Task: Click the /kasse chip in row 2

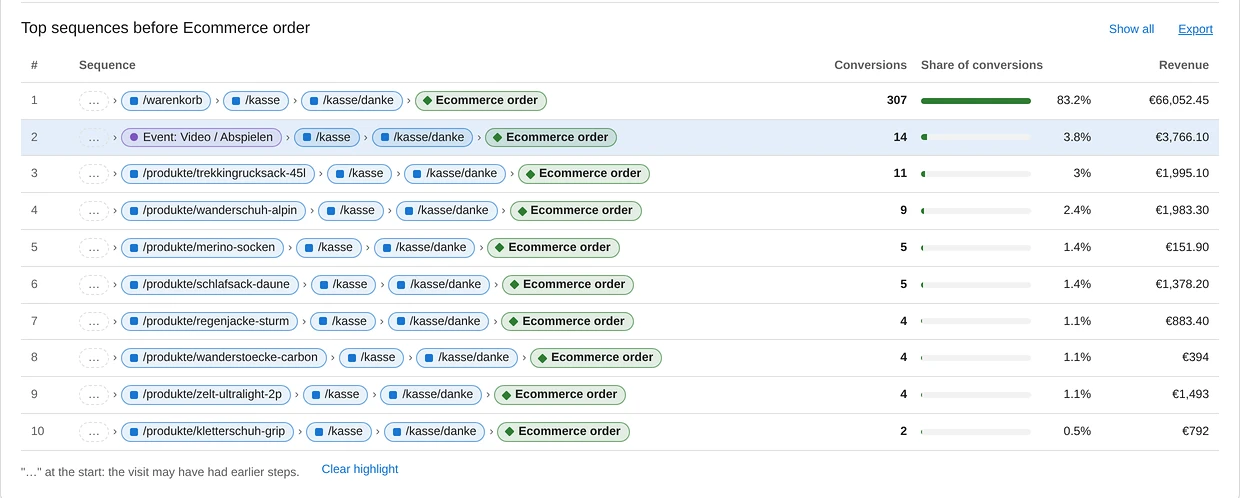Action: pyautogui.click(x=327, y=137)
